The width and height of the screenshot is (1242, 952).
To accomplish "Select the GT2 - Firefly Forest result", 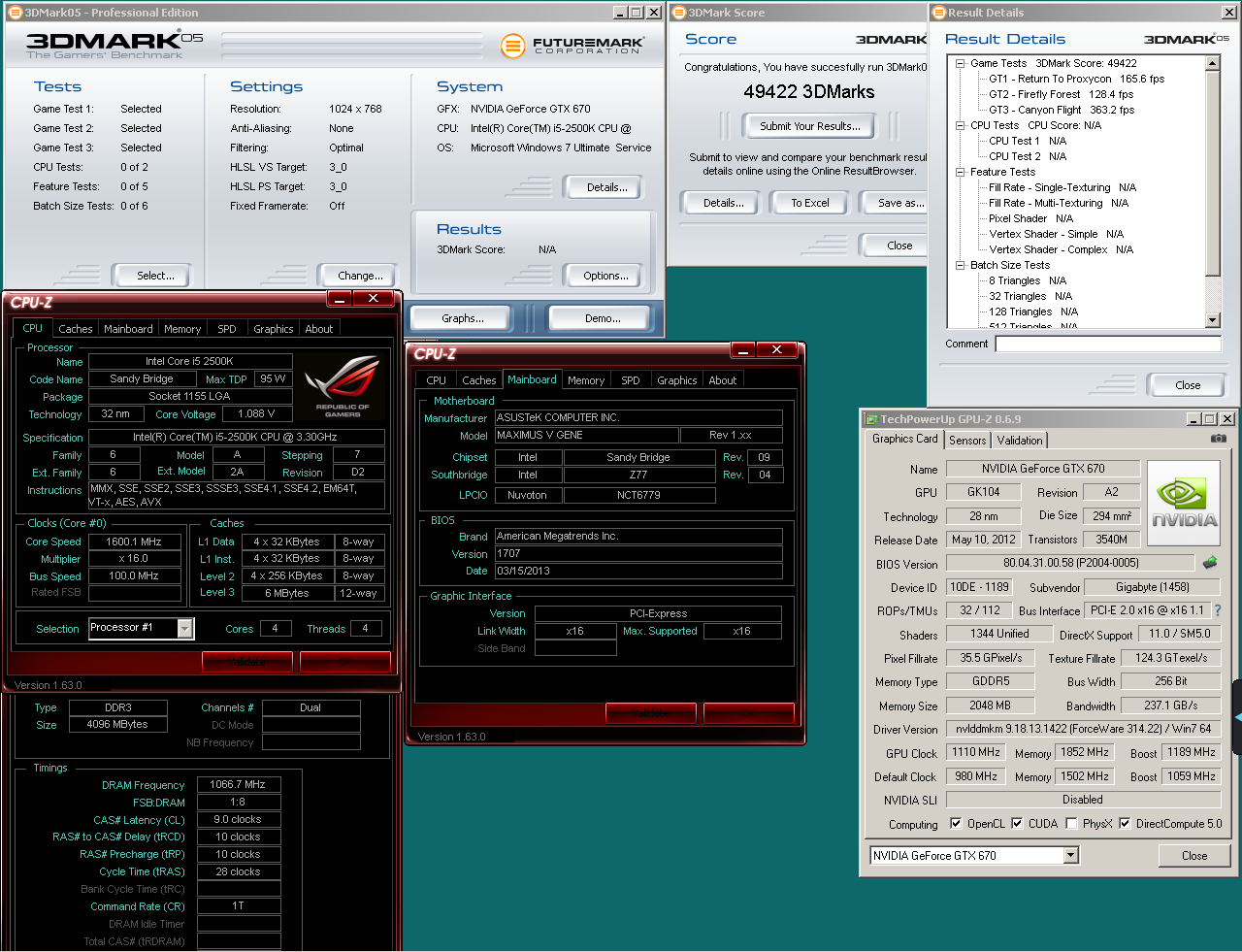I will (x=1061, y=94).
